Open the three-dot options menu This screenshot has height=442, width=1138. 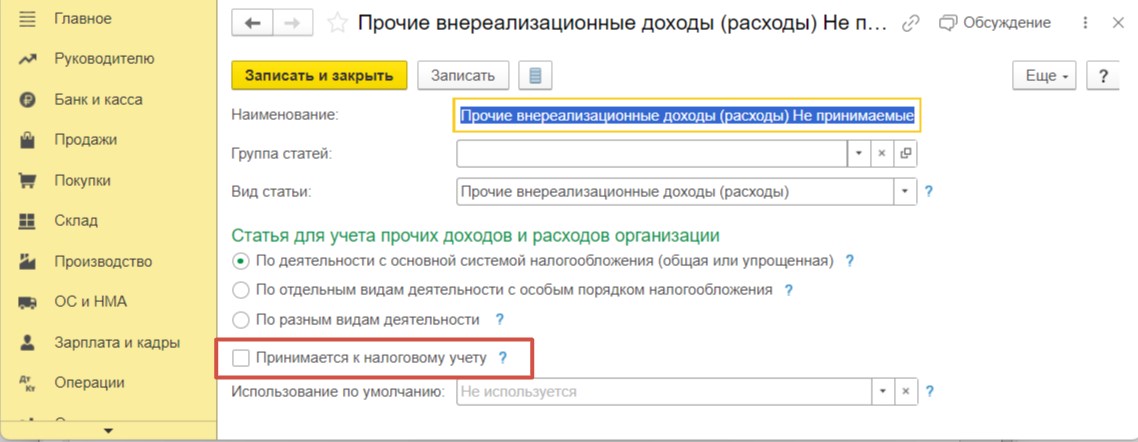[1086, 23]
